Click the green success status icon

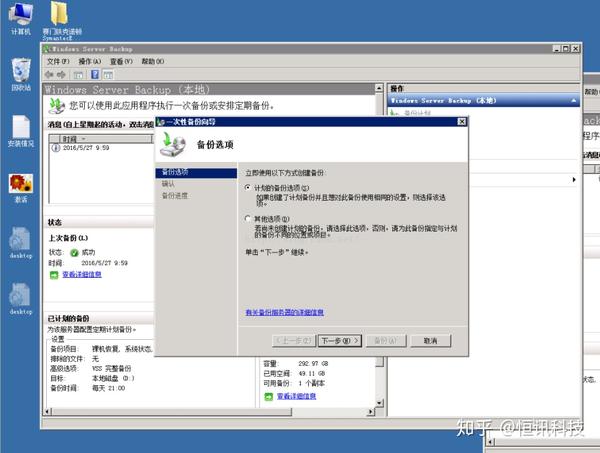74,253
